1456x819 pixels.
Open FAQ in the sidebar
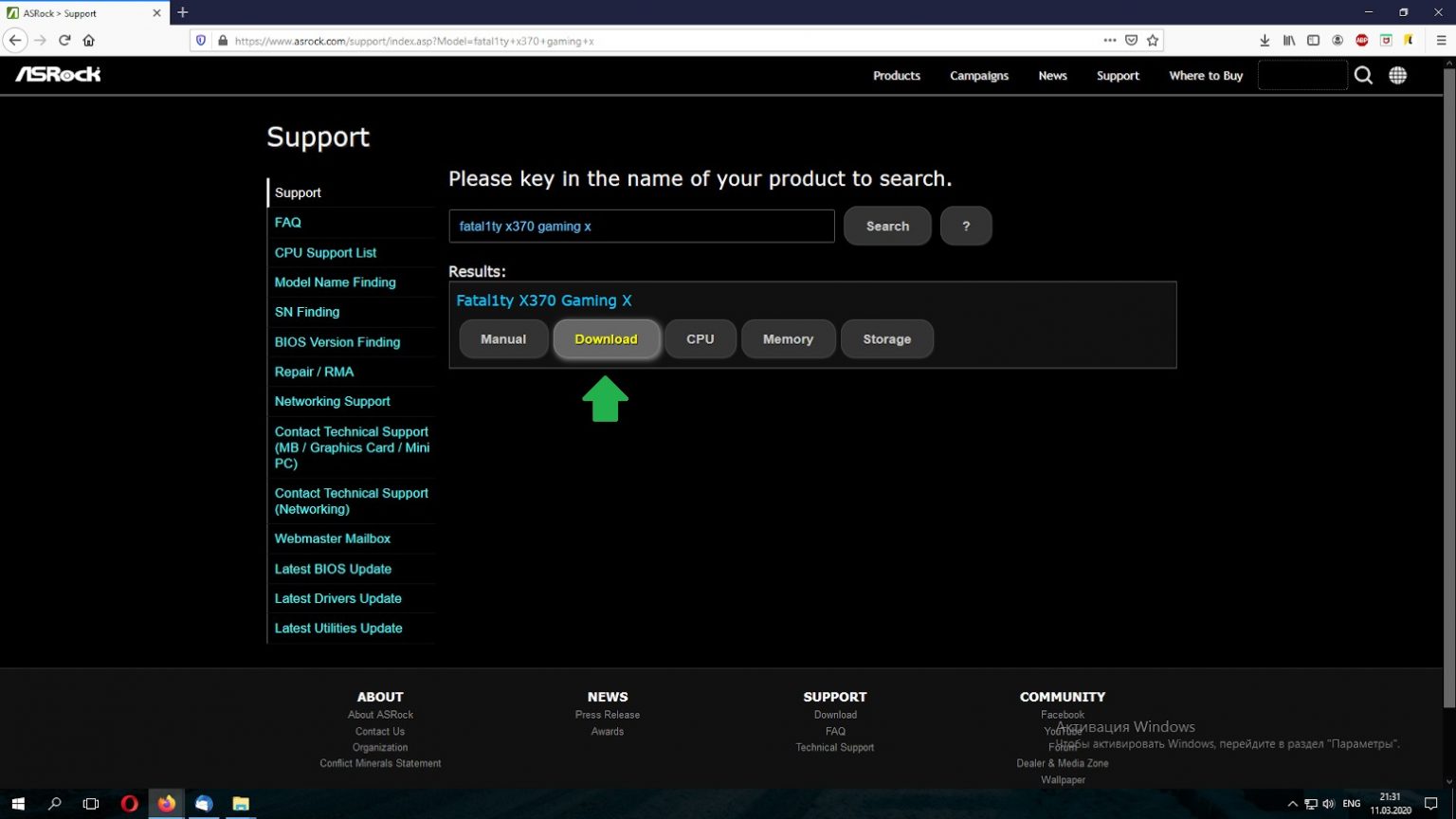tap(288, 223)
